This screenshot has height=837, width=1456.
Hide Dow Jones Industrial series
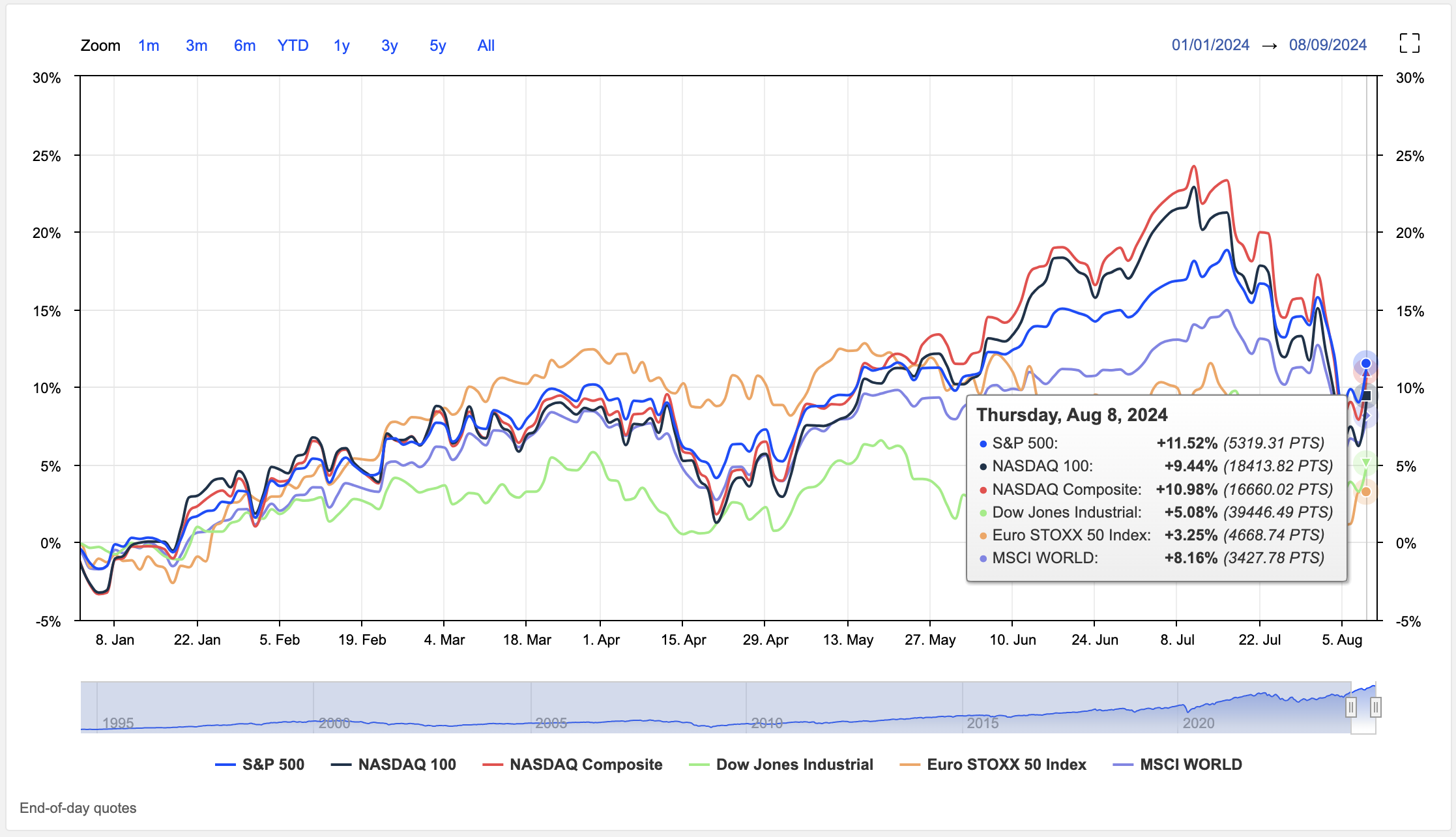click(x=781, y=765)
